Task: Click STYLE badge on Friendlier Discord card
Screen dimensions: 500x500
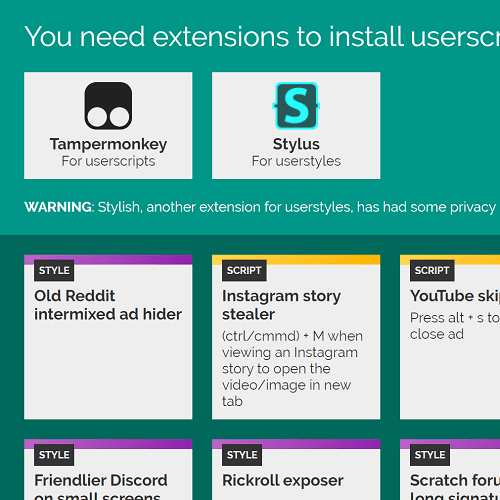Action: (x=54, y=455)
